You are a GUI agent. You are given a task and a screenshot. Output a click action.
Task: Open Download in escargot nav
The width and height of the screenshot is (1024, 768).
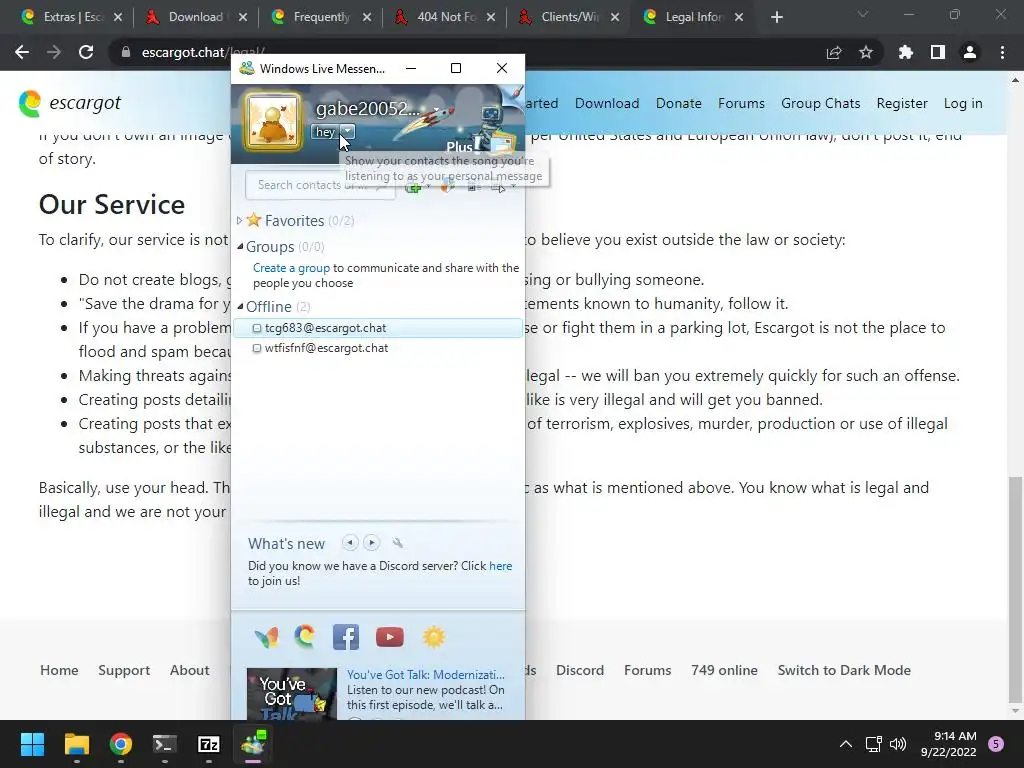[607, 103]
